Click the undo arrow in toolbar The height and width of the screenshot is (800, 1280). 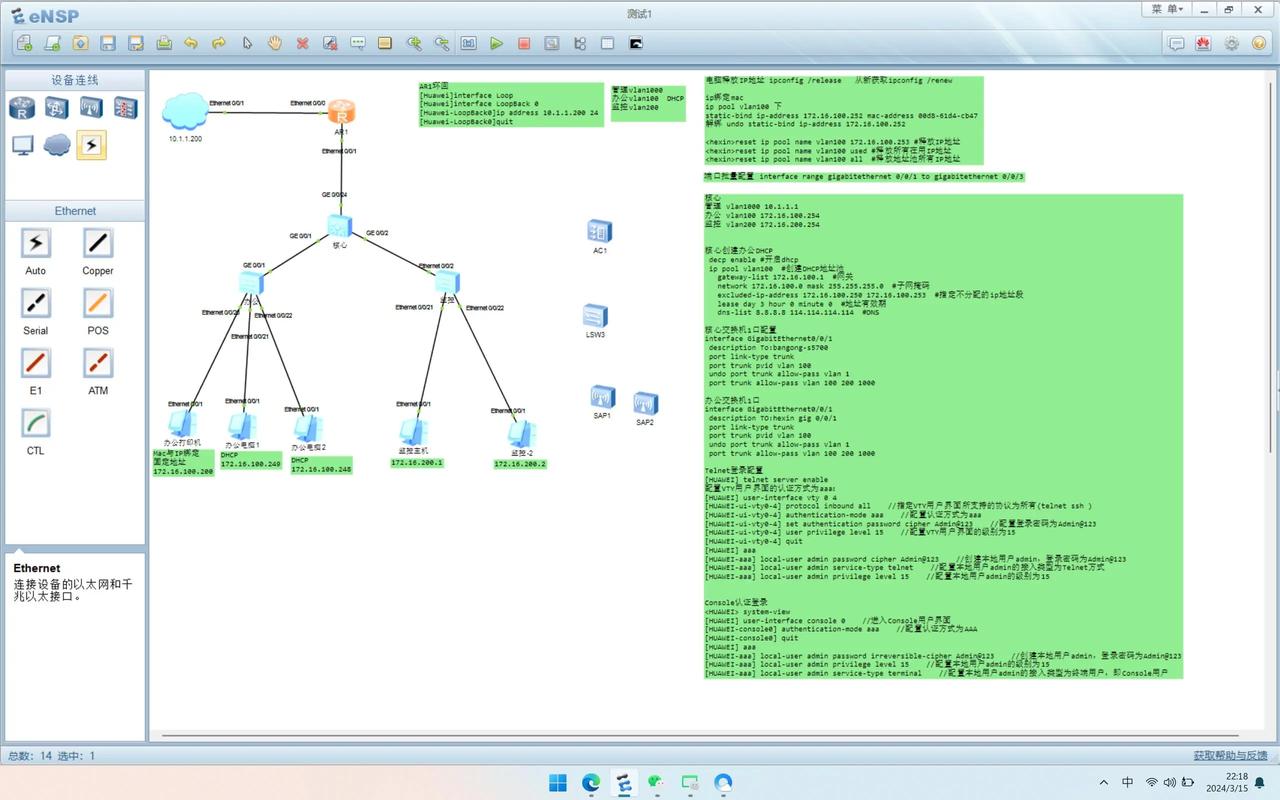point(190,44)
